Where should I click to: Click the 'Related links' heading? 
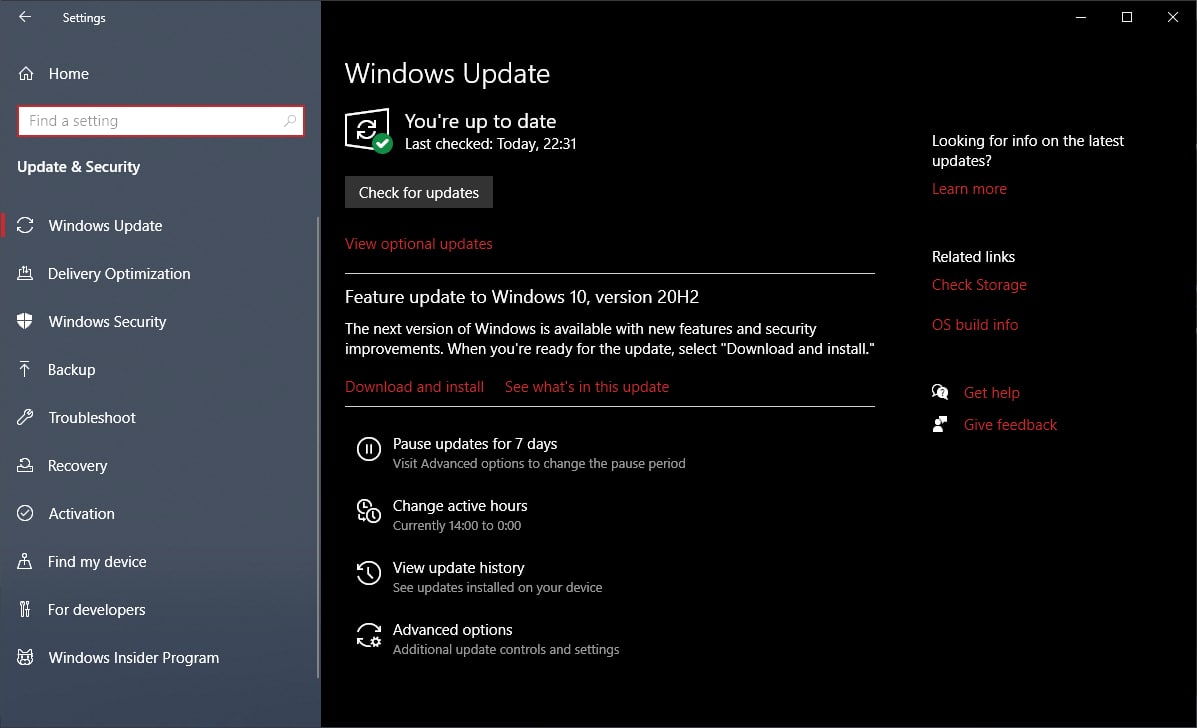tap(973, 257)
